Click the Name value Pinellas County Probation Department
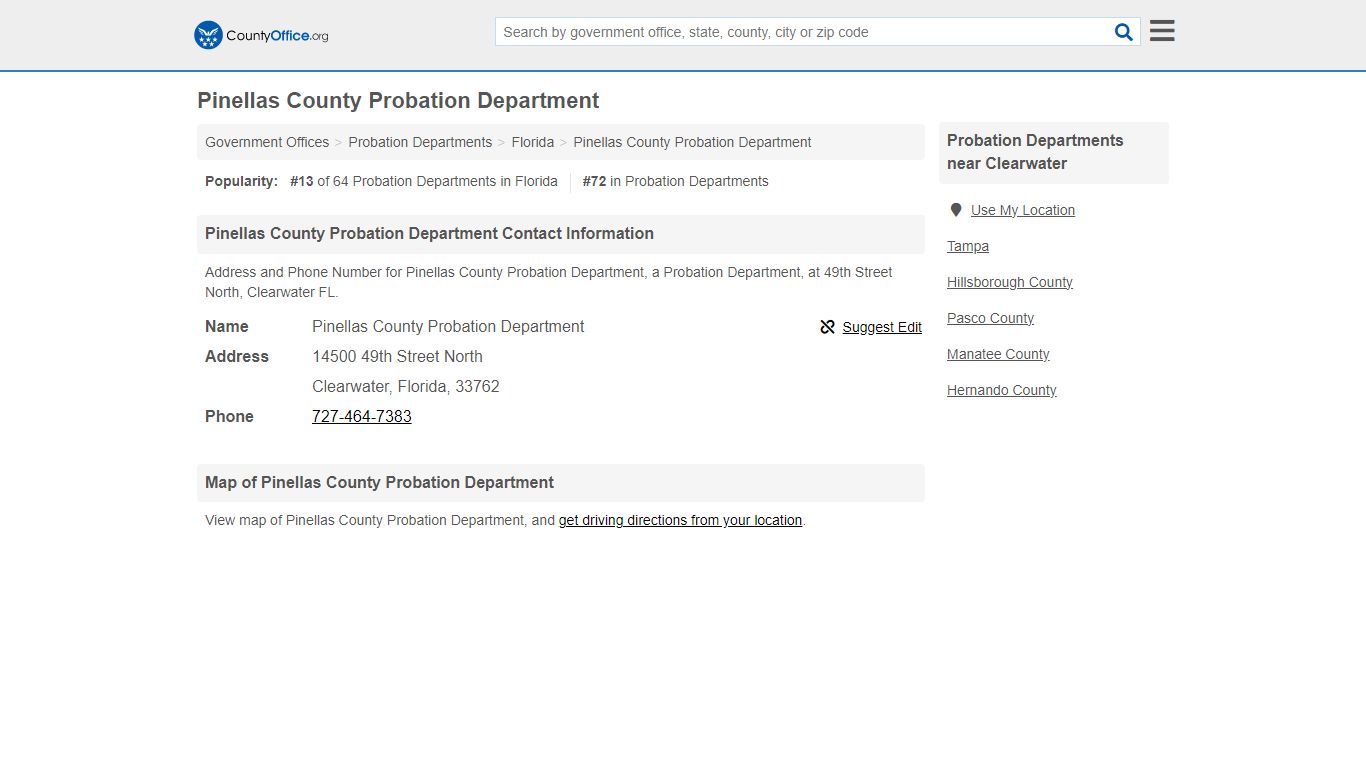Image resolution: width=1366 pixels, height=768 pixels. 448,326
